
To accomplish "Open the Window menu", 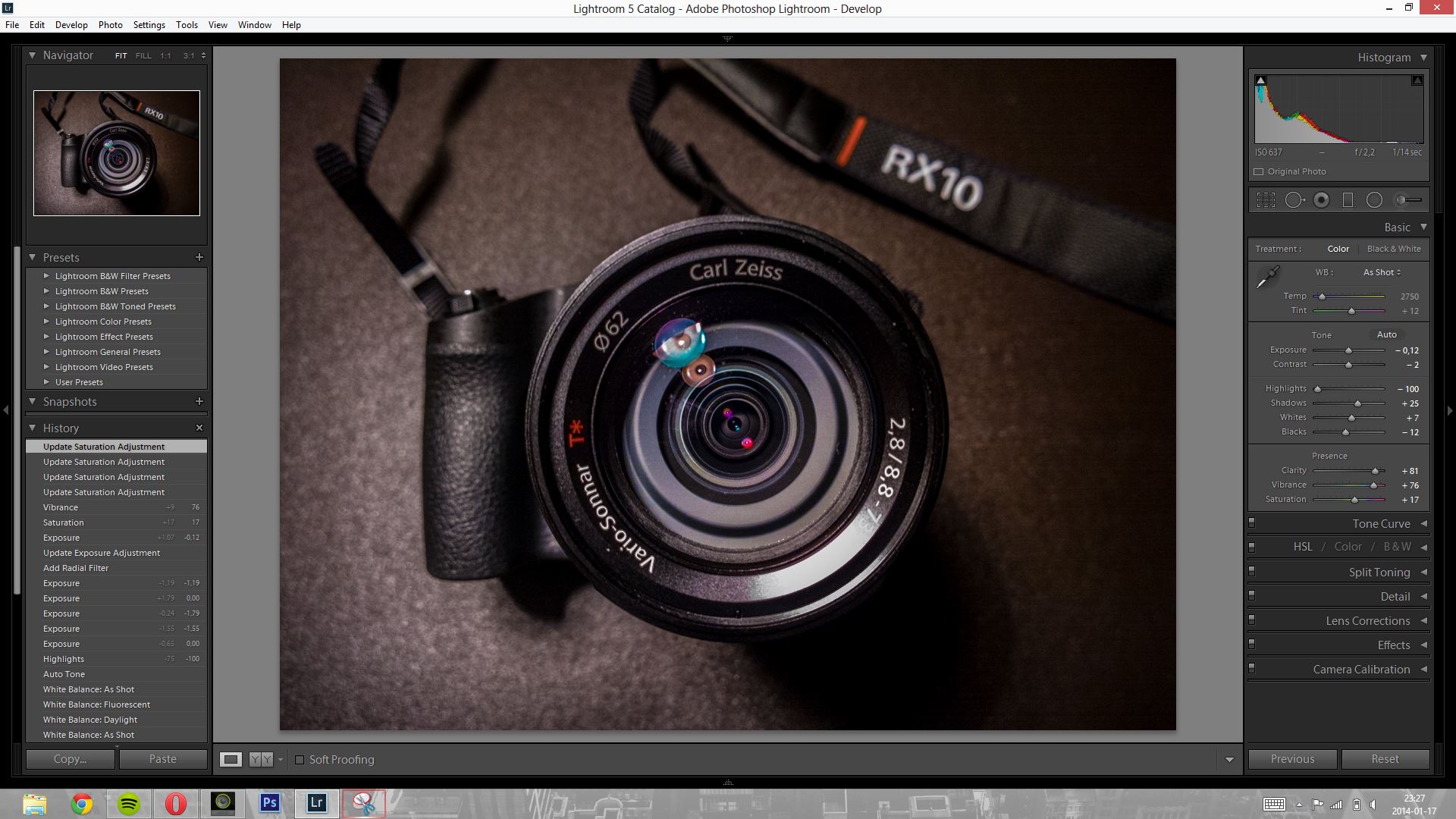I will (x=254, y=25).
